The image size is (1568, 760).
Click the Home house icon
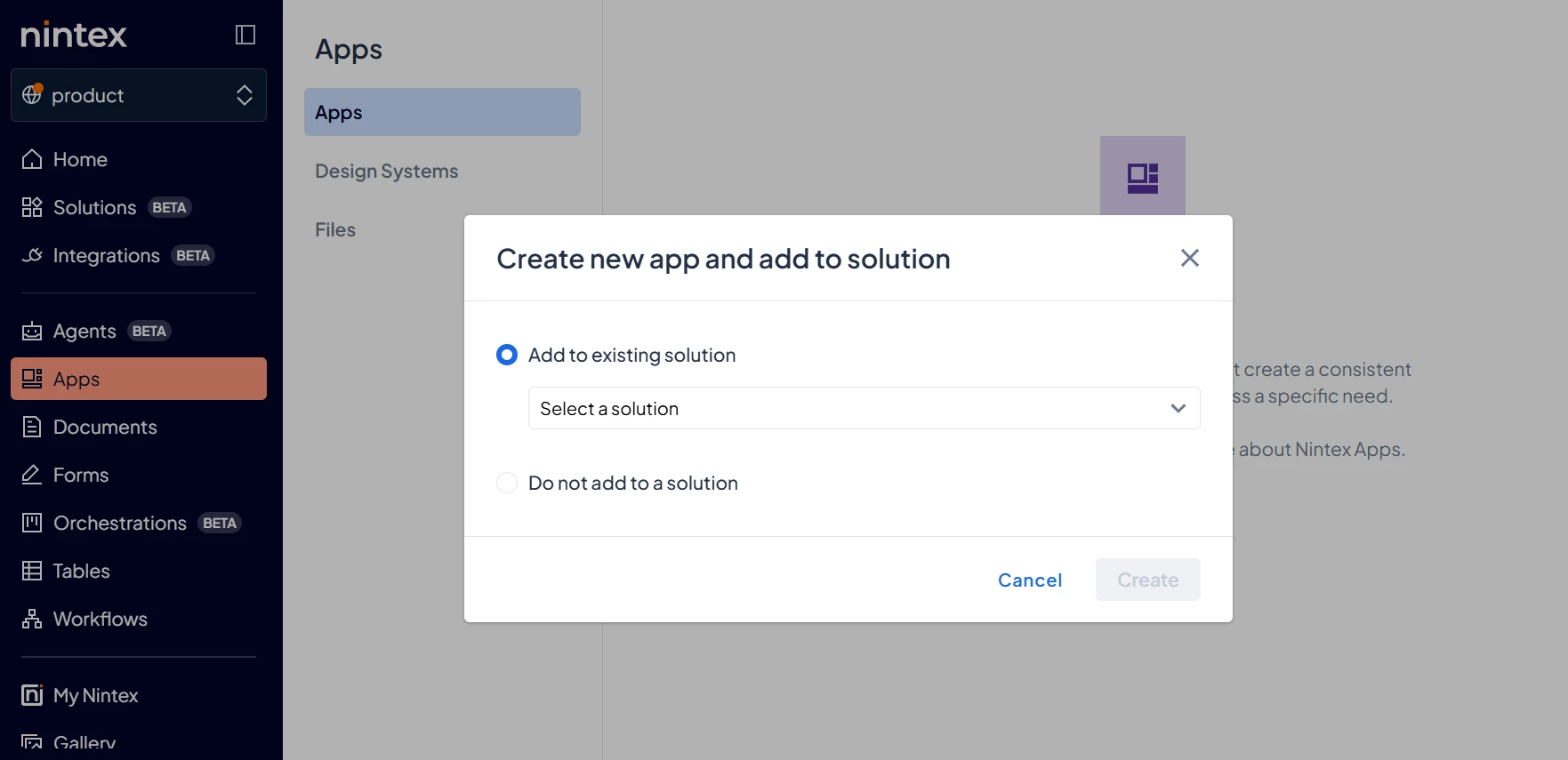click(x=32, y=159)
